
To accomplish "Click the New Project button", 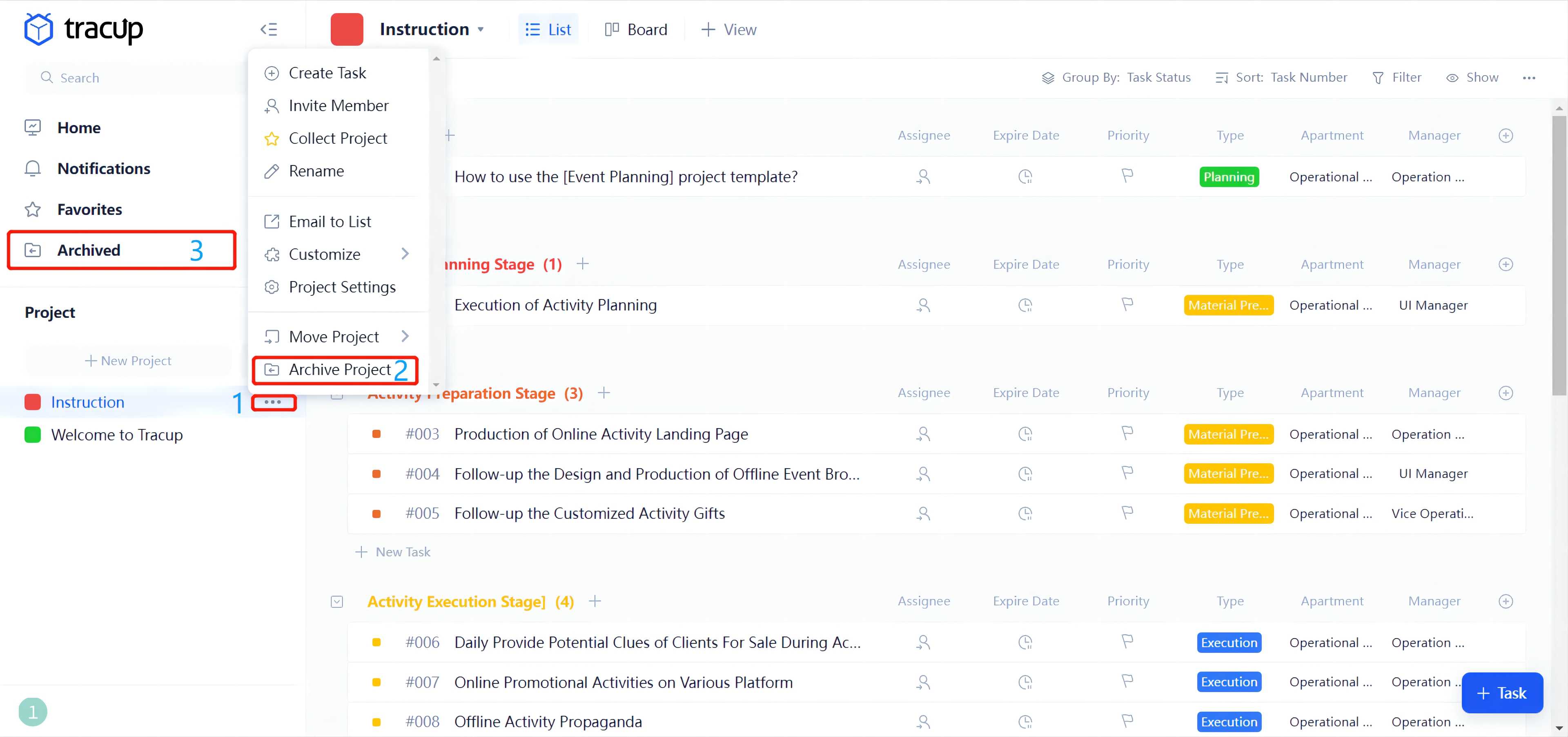I will tap(128, 361).
